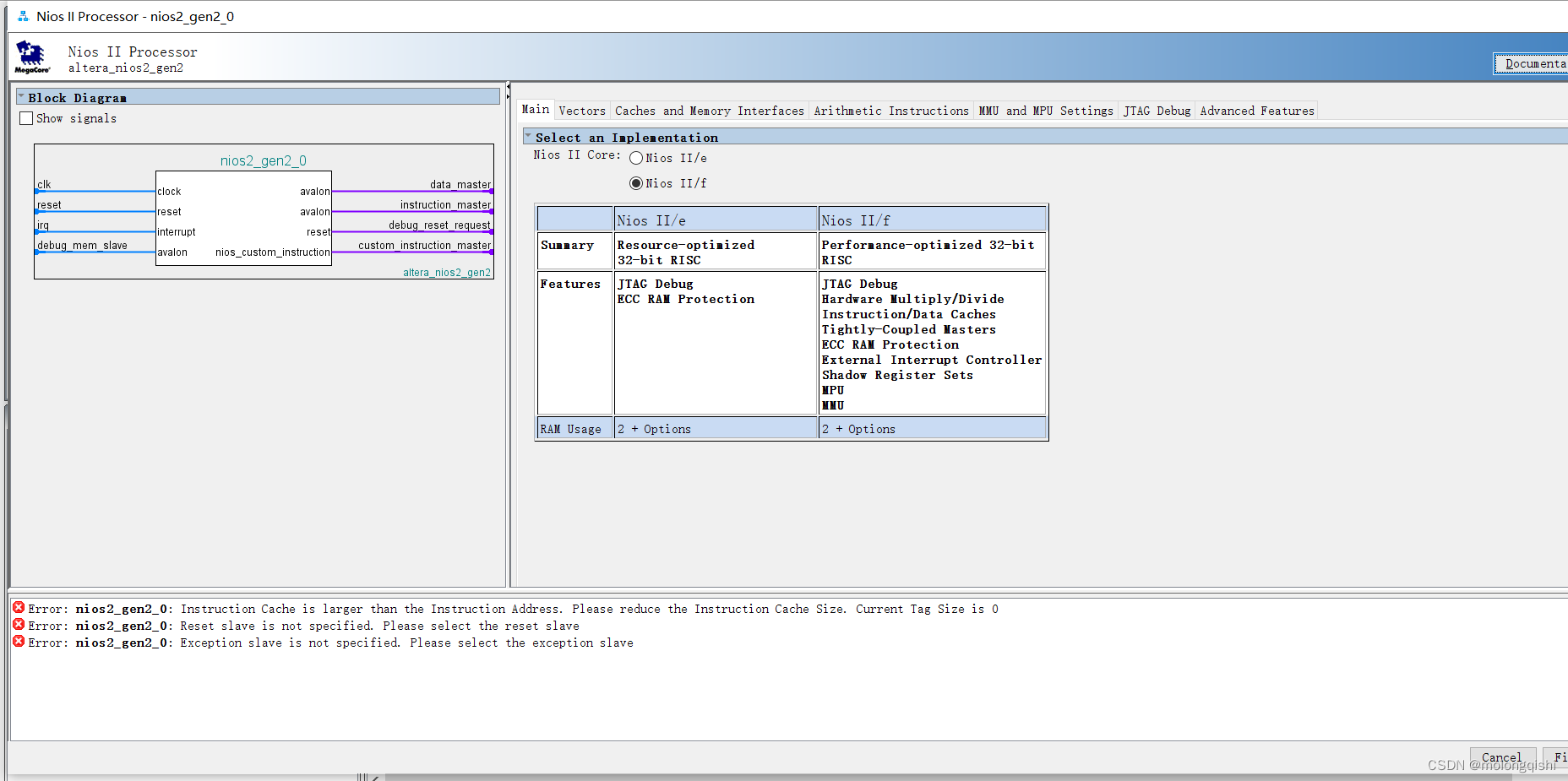Image resolution: width=1568 pixels, height=781 pixels.
Task: Click the Cancel button
Action: pos(1501,757)
